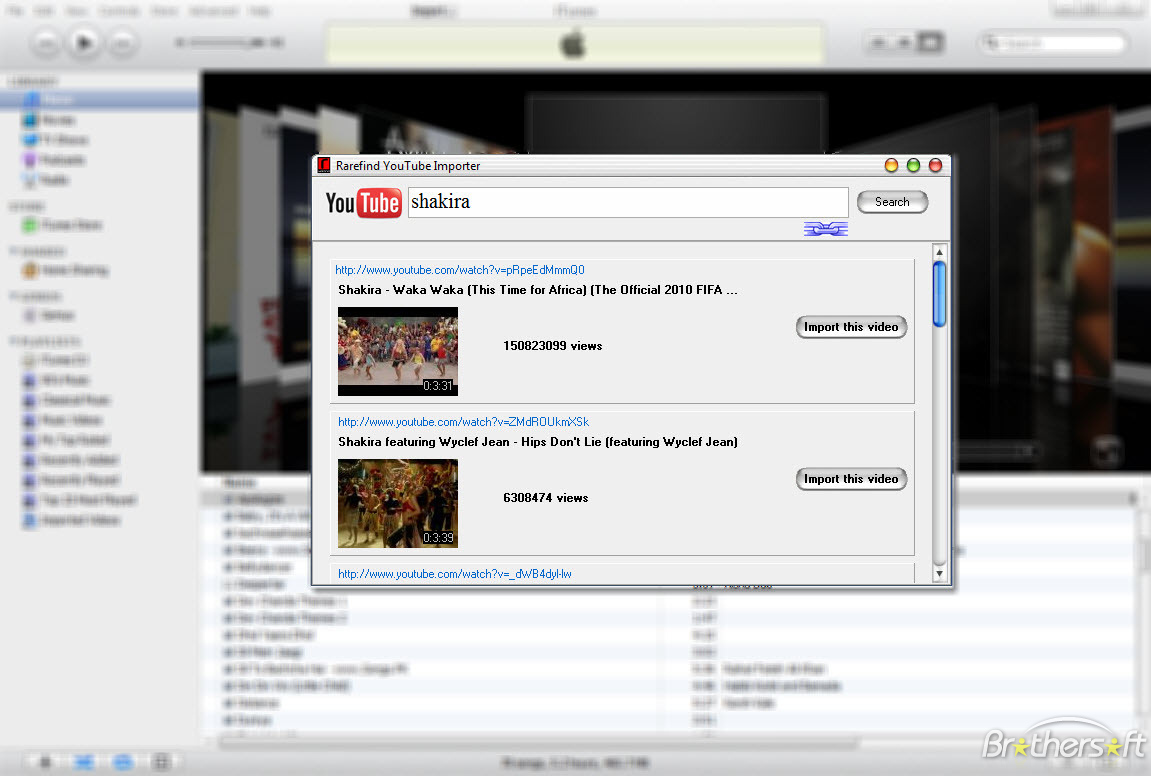Viewport: 1151px width, 776px height.
Task: Select the iTunes list view button
Action: pos(878,43)
